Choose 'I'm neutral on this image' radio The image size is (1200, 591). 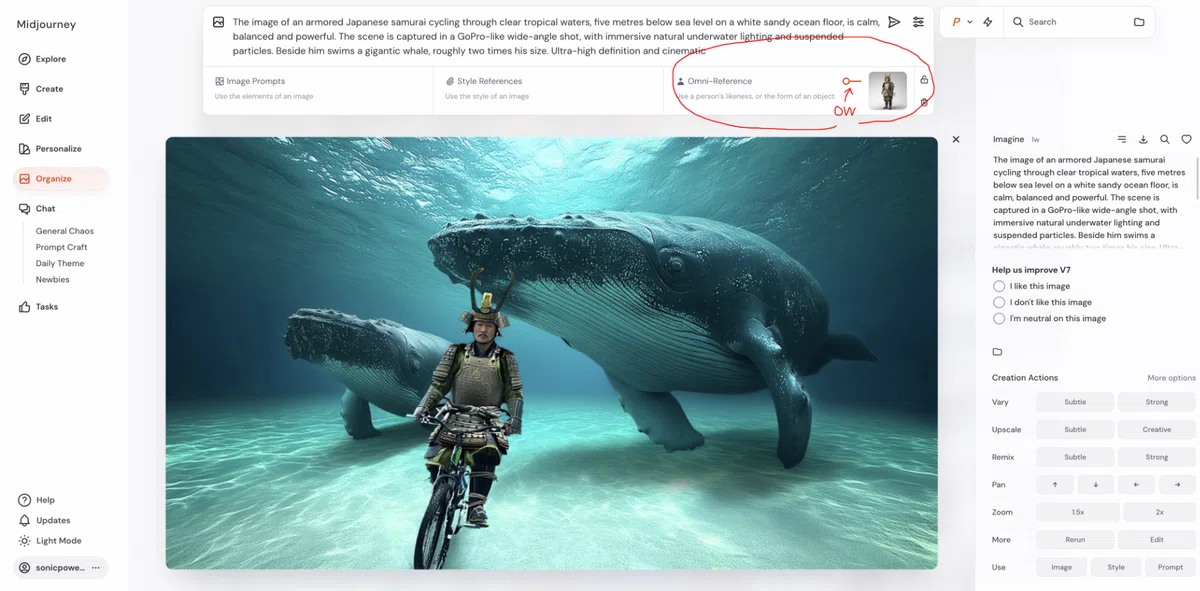click(999, 318)
